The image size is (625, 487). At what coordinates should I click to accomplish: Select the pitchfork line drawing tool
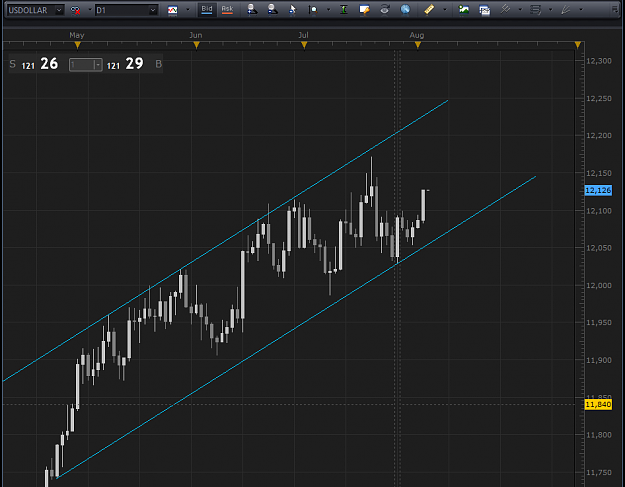point(505,10)
